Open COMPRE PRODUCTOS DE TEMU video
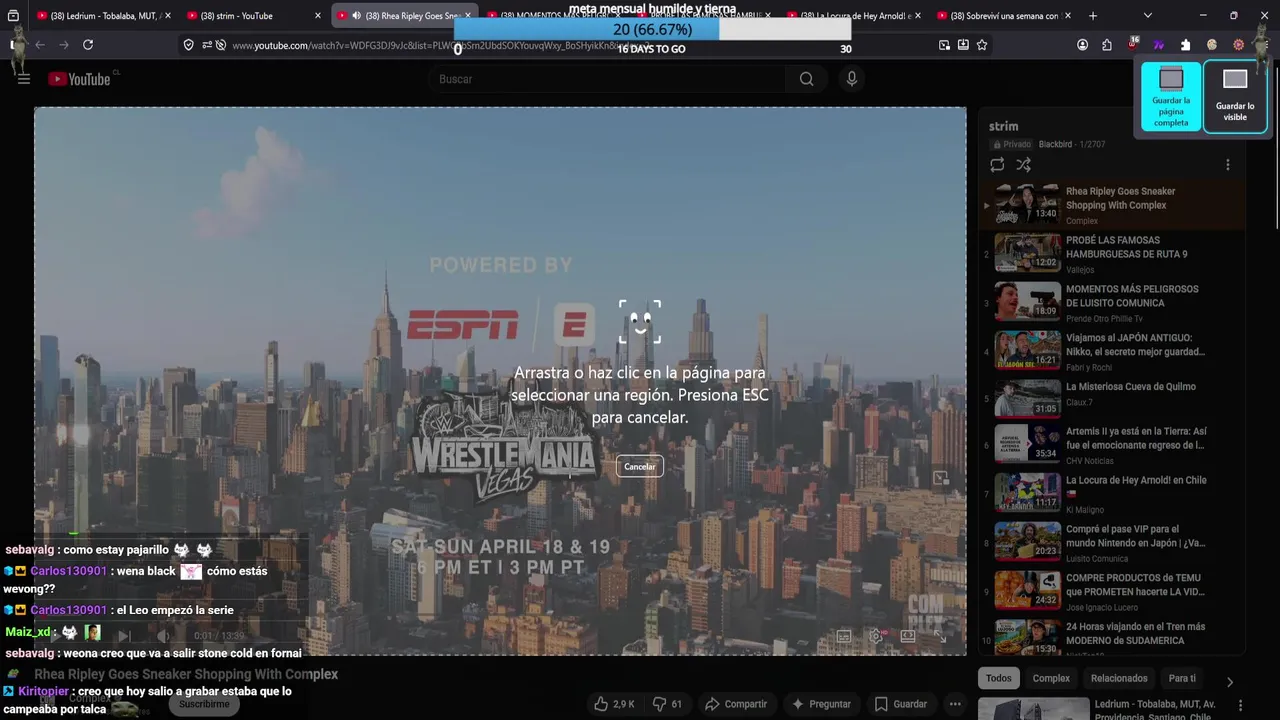This screenshot has width=1280, height=720. [x=1112, y=592]
